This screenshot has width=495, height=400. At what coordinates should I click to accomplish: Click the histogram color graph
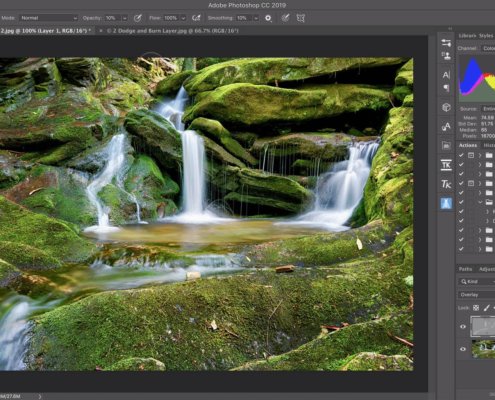477,79
